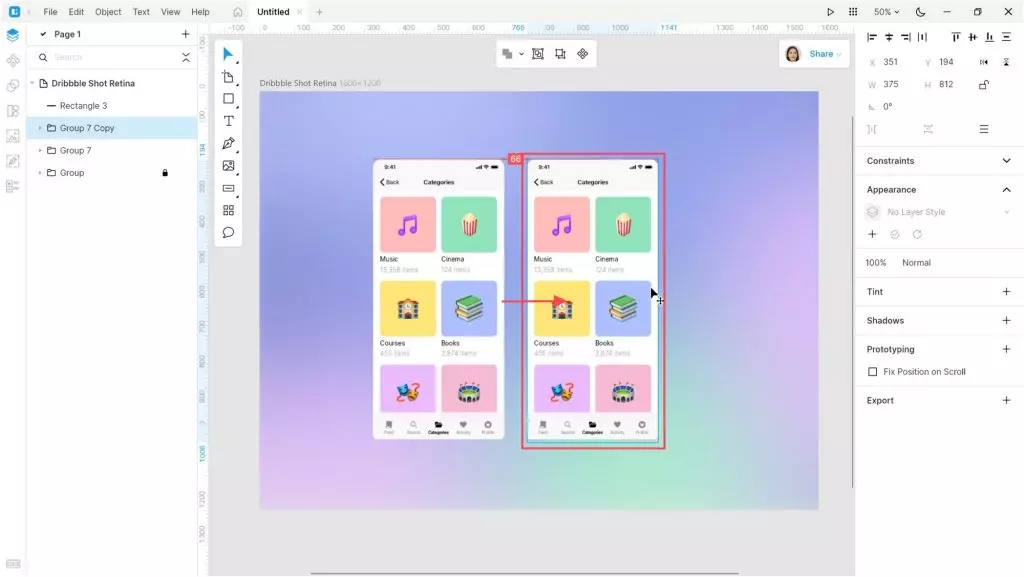Viewport: 1024px width, 577px height.
Task: Toggle aspect ratio lock for W and H
Action: point(984,84)
